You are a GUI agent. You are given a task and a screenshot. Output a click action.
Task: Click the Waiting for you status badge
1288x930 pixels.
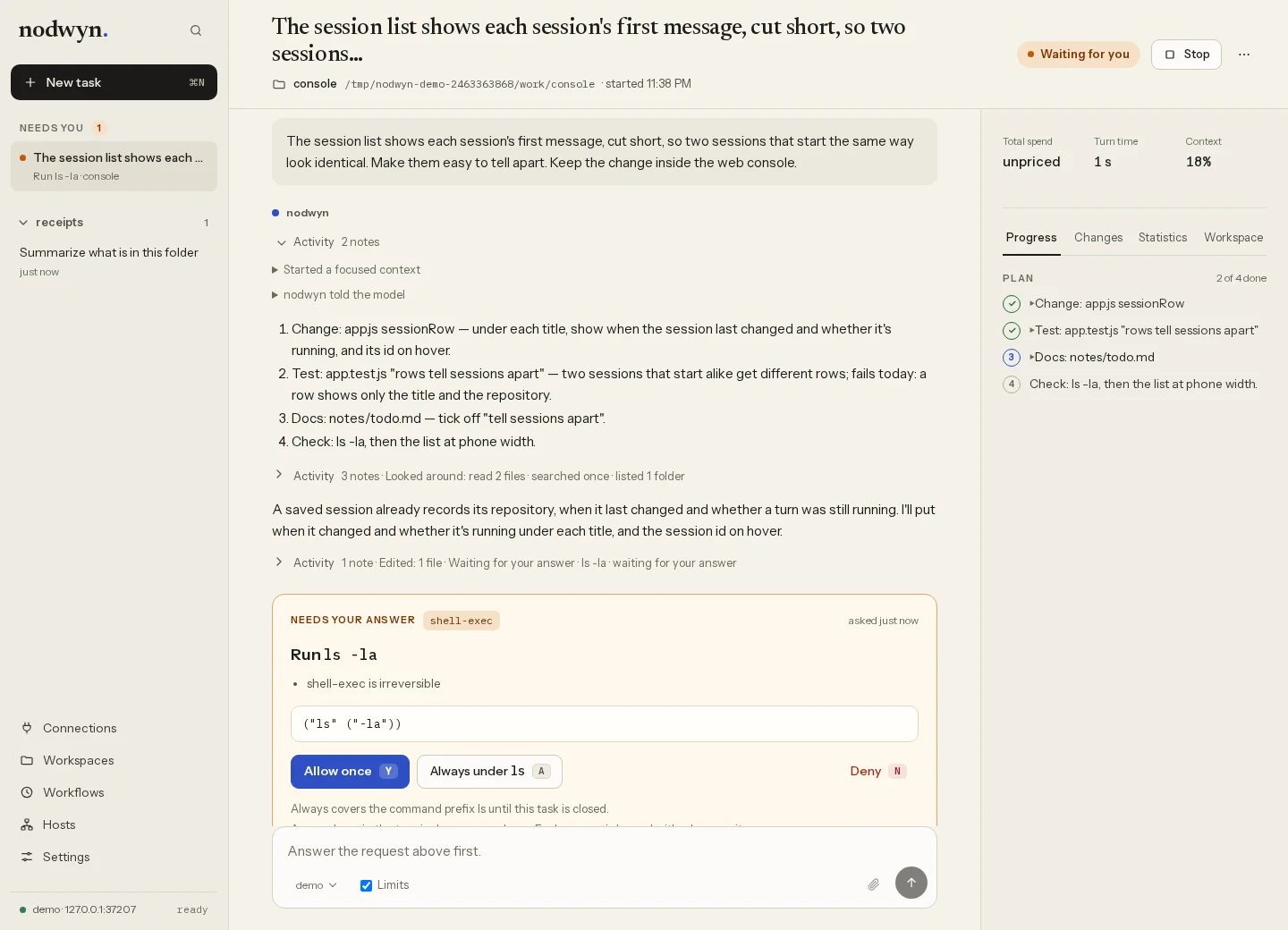tap(1079, 55)
